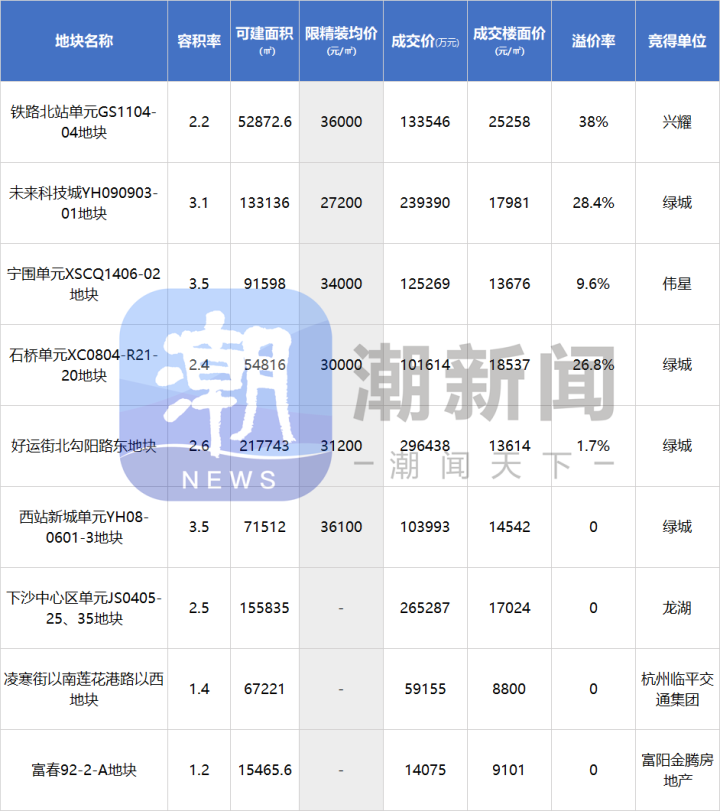Viewport: 720px width, 811px height.
Task: Click the 宁围单元XSCQ1406-02地块 cell
Action: [84, 284]
